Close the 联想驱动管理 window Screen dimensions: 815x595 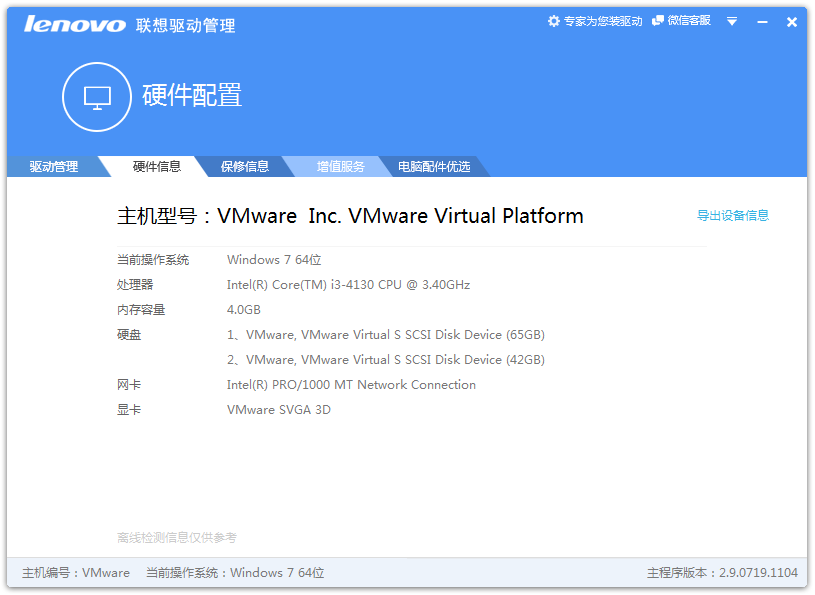coord(792,22)
